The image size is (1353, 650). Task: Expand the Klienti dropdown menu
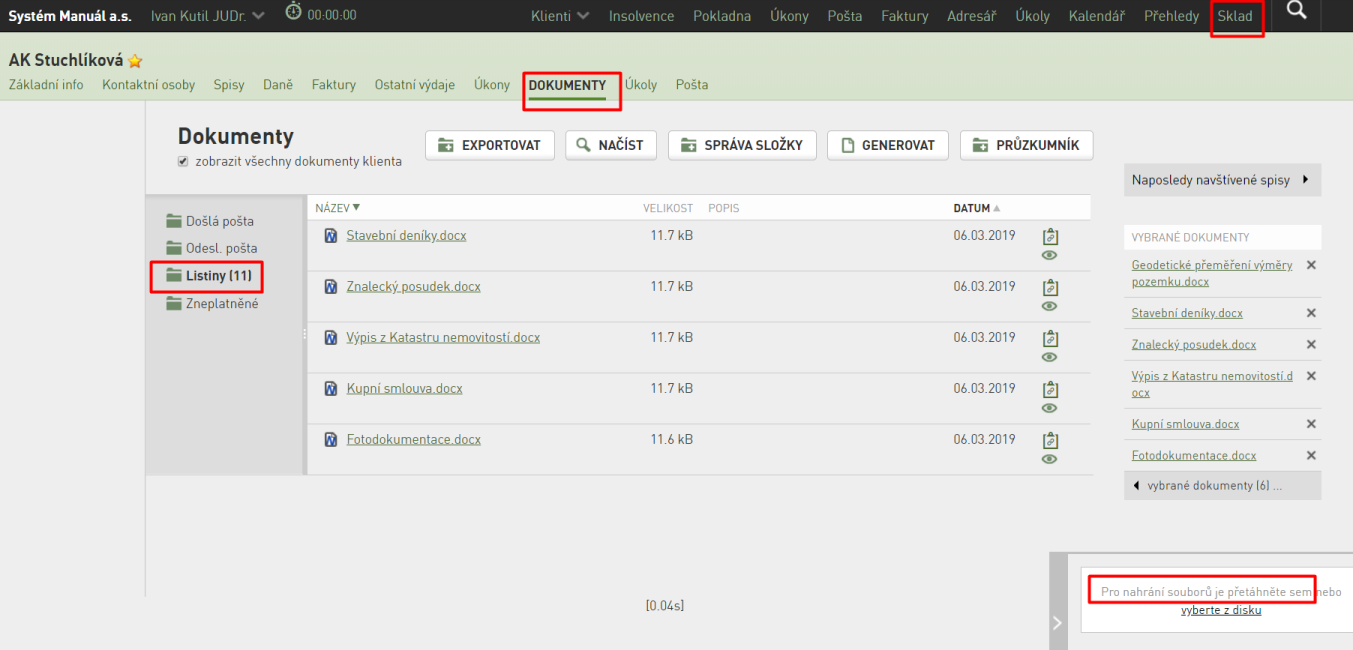[x=560, y=16]
